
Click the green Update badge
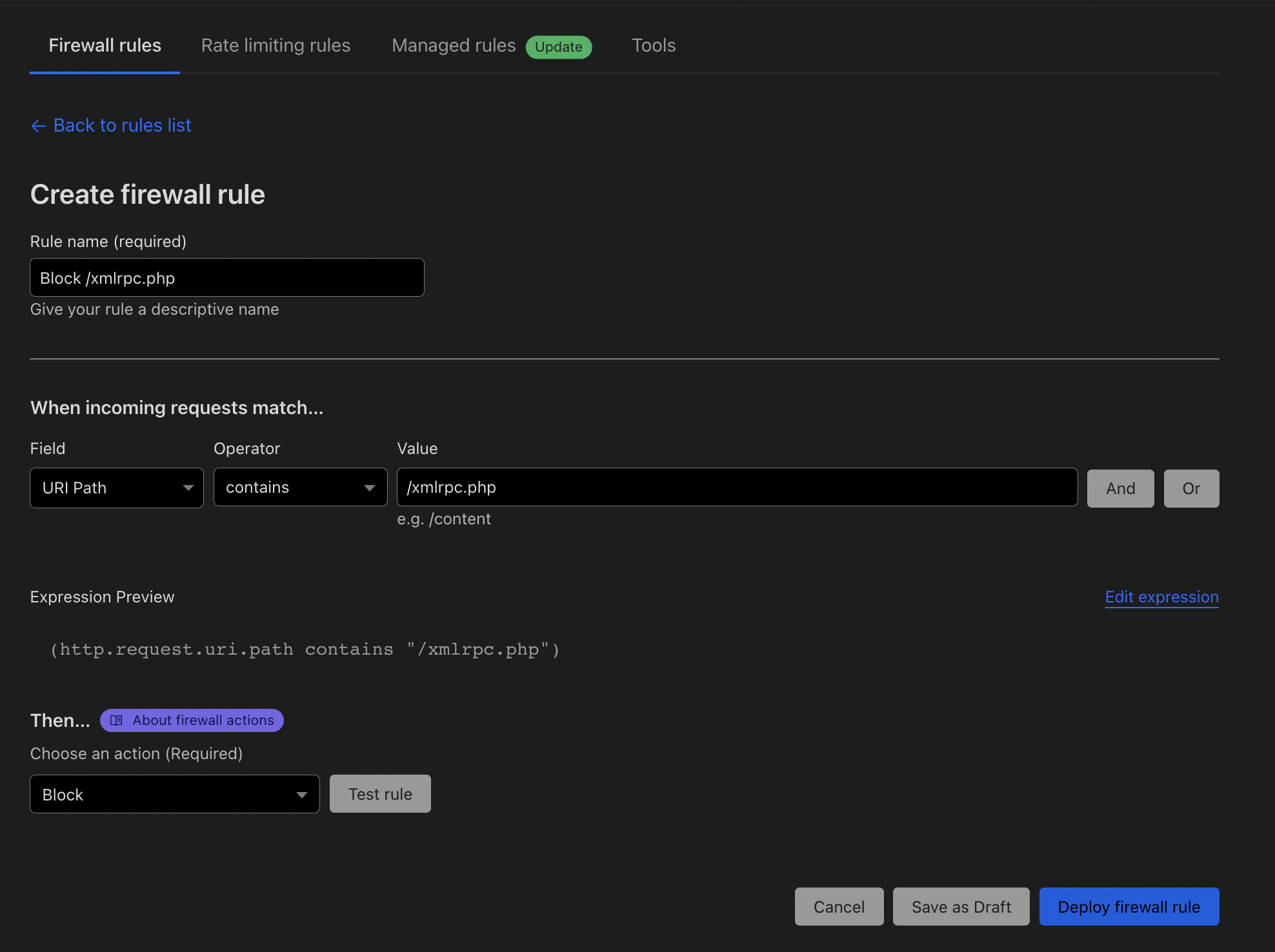(x=558, y=47)
